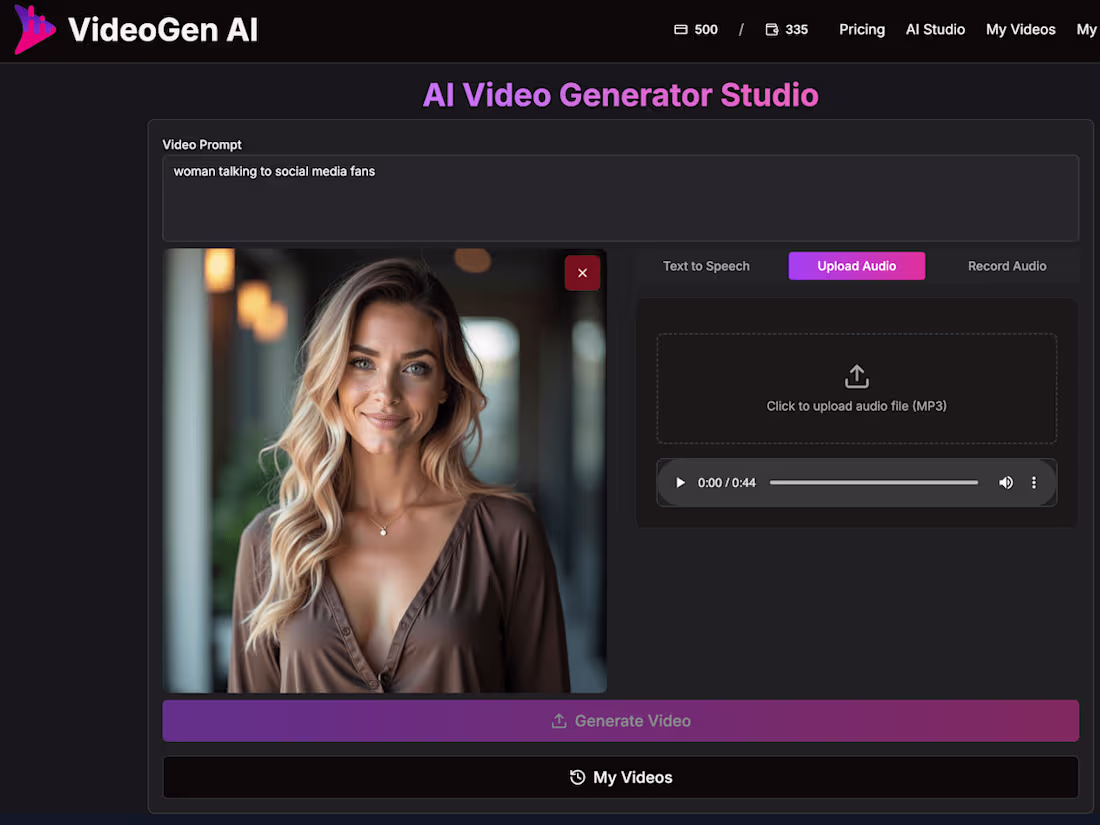1100x825 pixels.
Task: Open the AI Studio menu item
Action: (x=935, y=29)
